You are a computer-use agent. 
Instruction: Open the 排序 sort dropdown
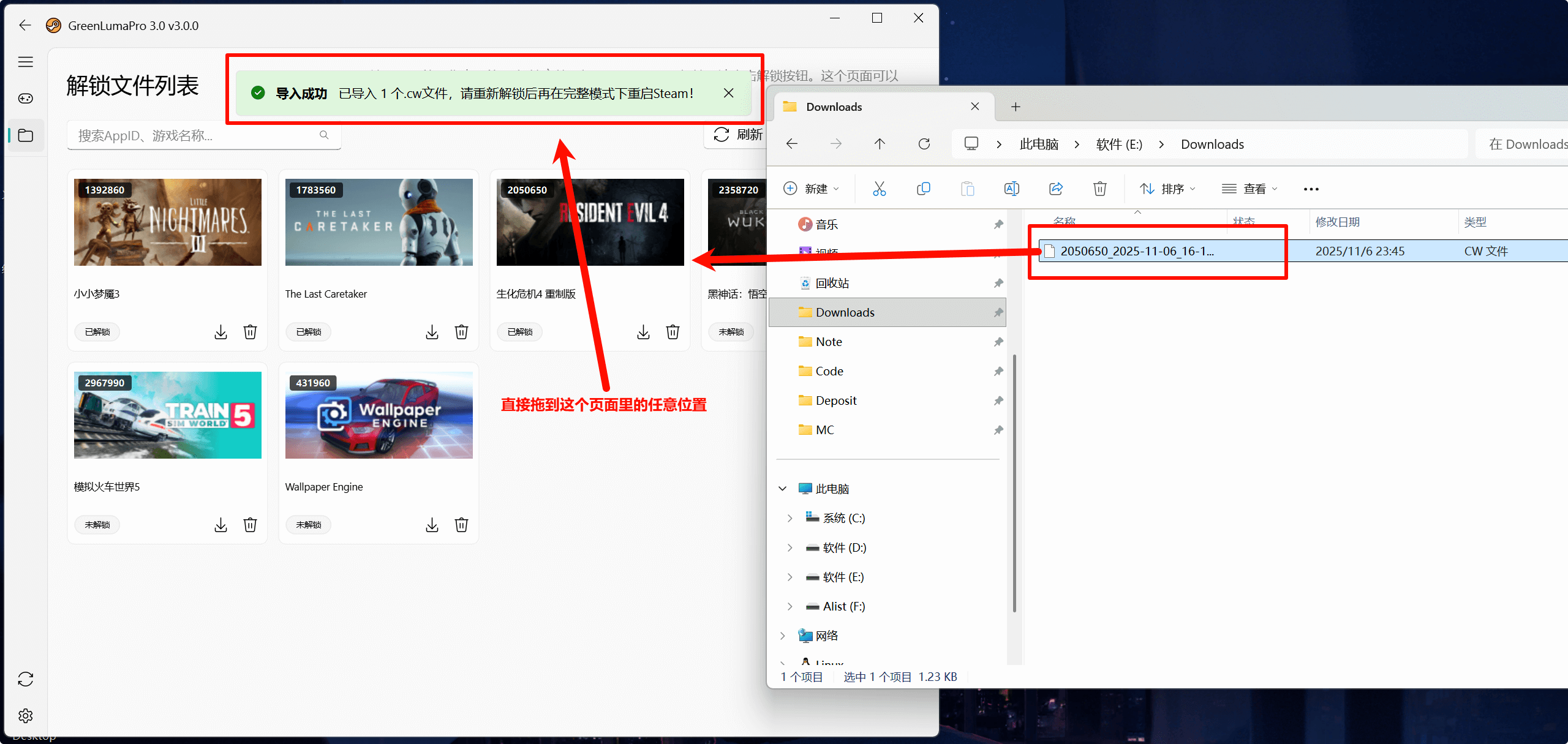pos(1167,189)
